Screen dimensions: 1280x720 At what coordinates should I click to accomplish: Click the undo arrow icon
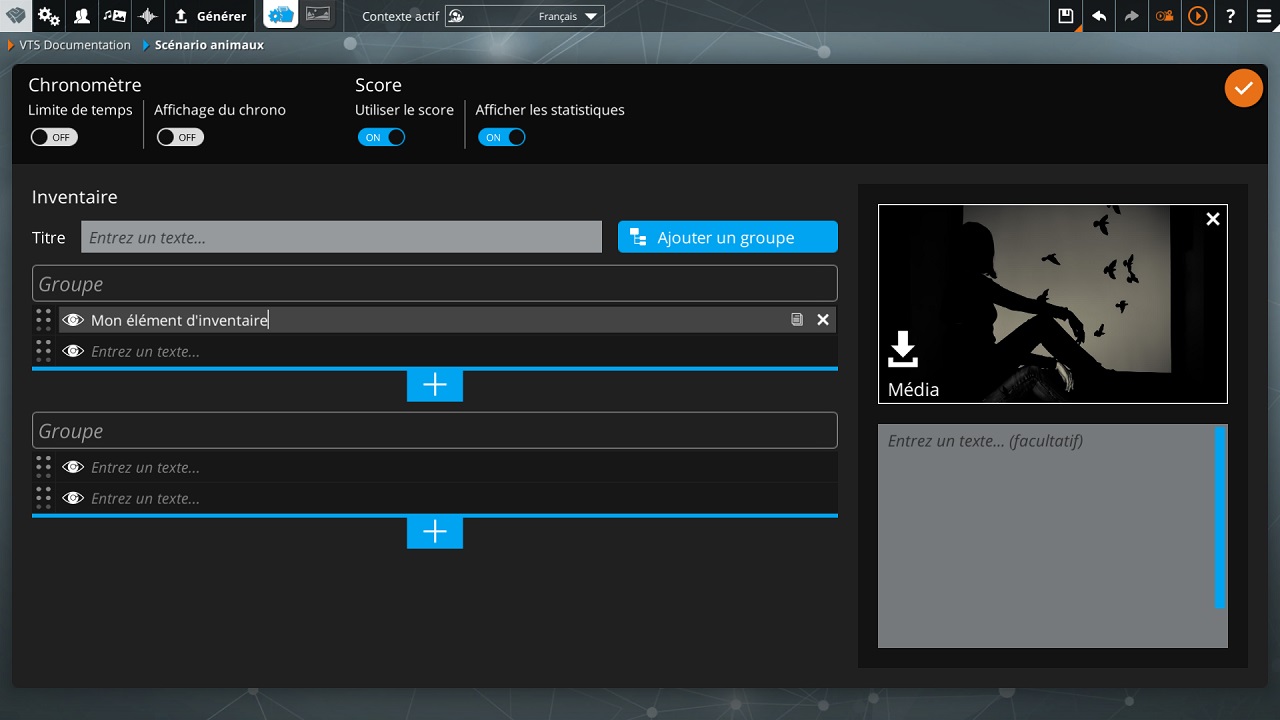pyautogui.click(x=1099, y=15)
